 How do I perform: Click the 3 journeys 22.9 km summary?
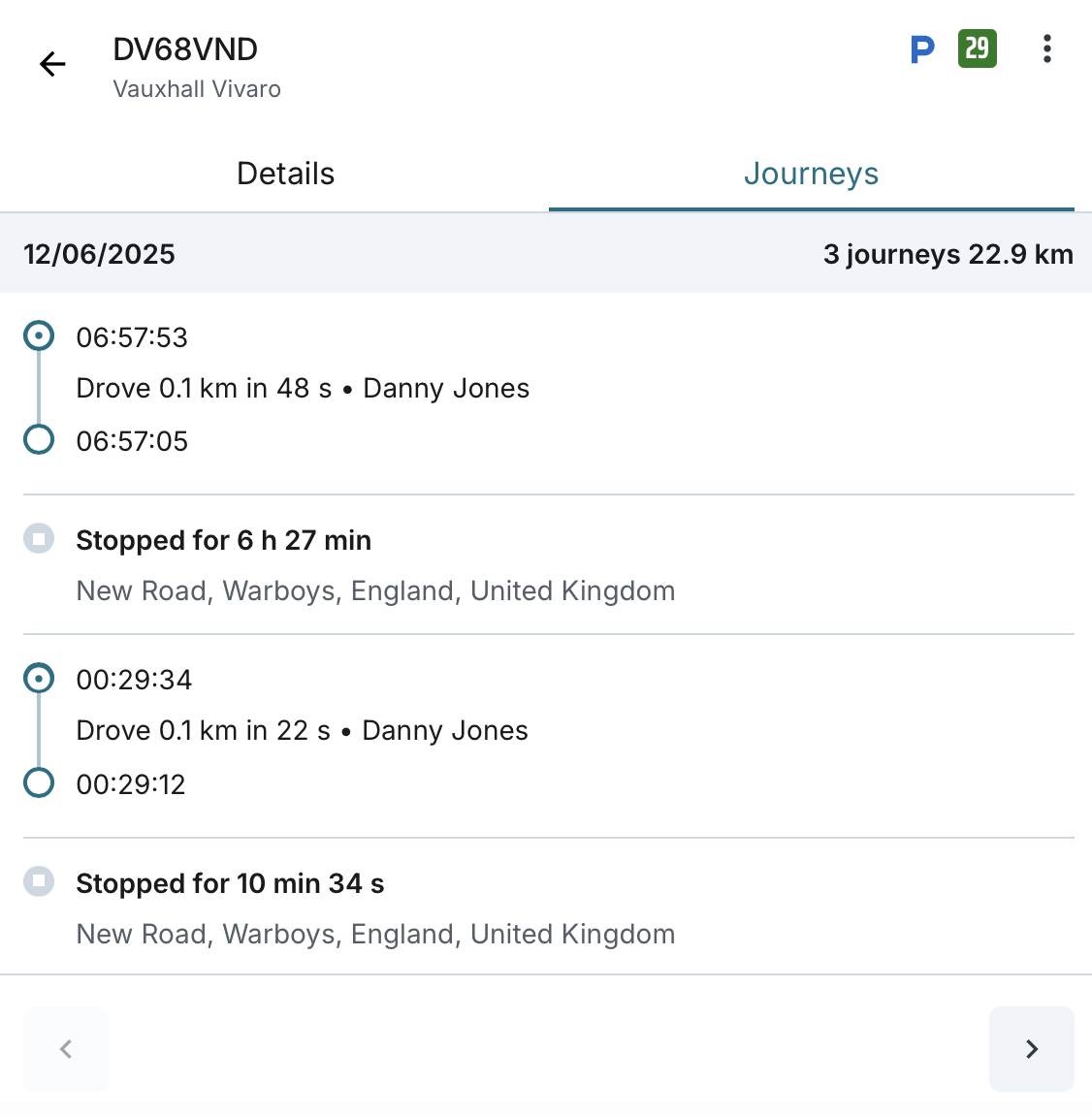pos(947,254)
